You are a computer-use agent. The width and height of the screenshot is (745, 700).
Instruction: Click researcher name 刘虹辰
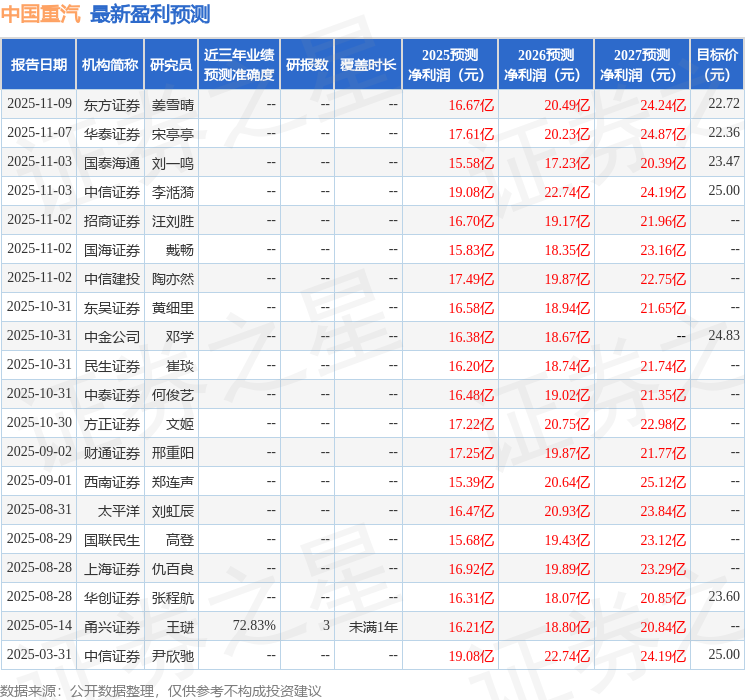tap(173, 511)
